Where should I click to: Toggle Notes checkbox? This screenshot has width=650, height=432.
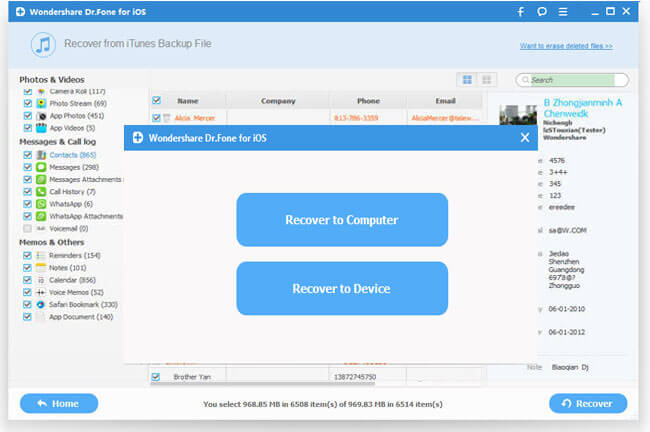click(27, 268)
